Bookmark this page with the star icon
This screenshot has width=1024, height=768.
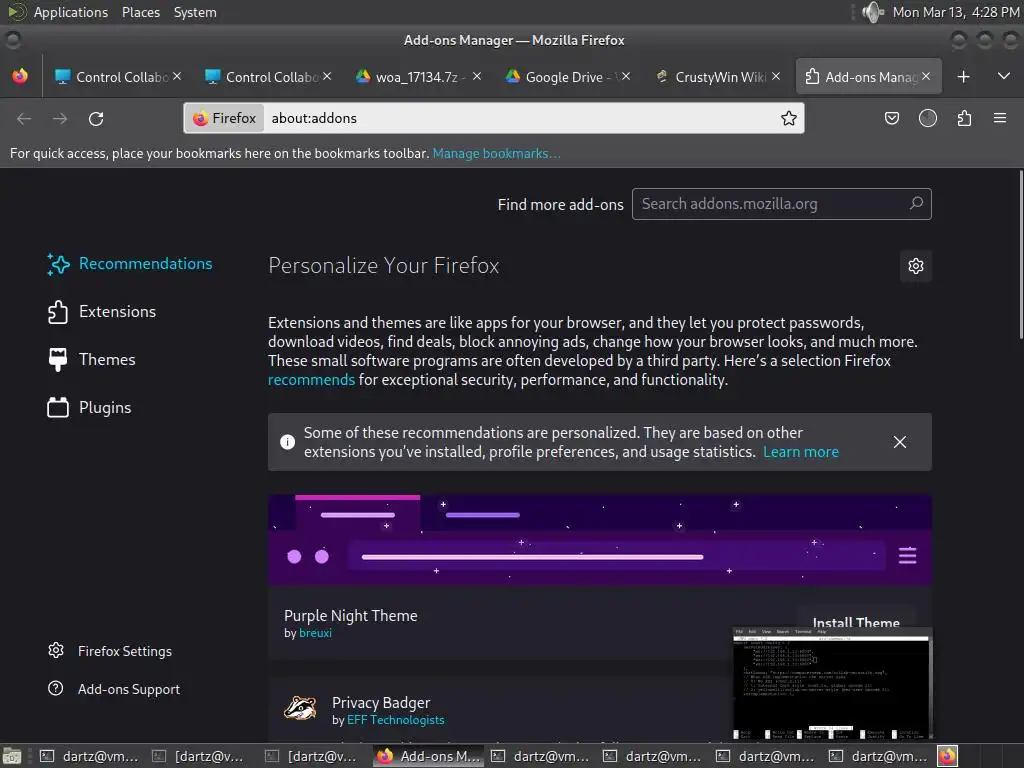789,118
